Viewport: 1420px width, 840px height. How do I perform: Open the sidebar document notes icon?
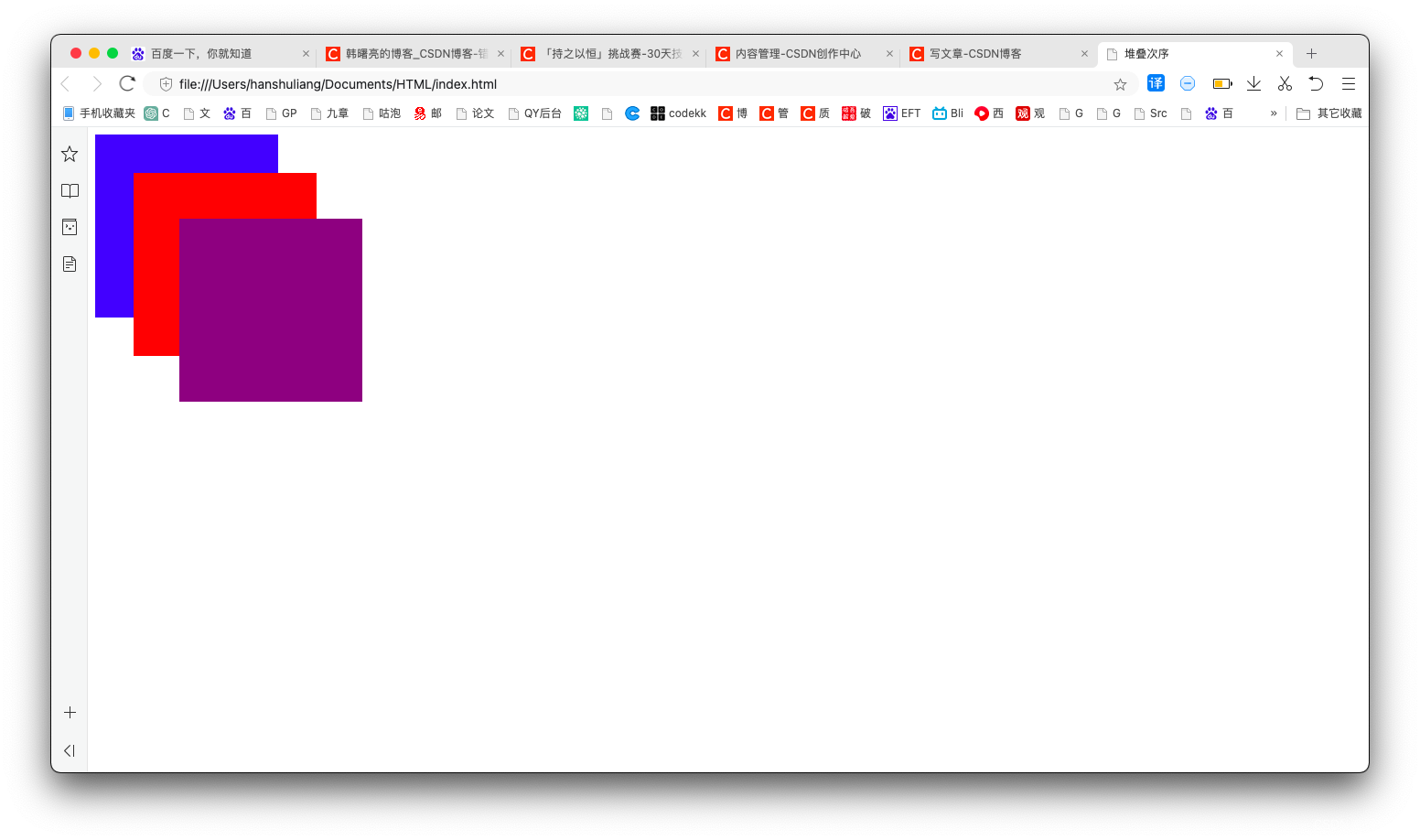(70, 264)
